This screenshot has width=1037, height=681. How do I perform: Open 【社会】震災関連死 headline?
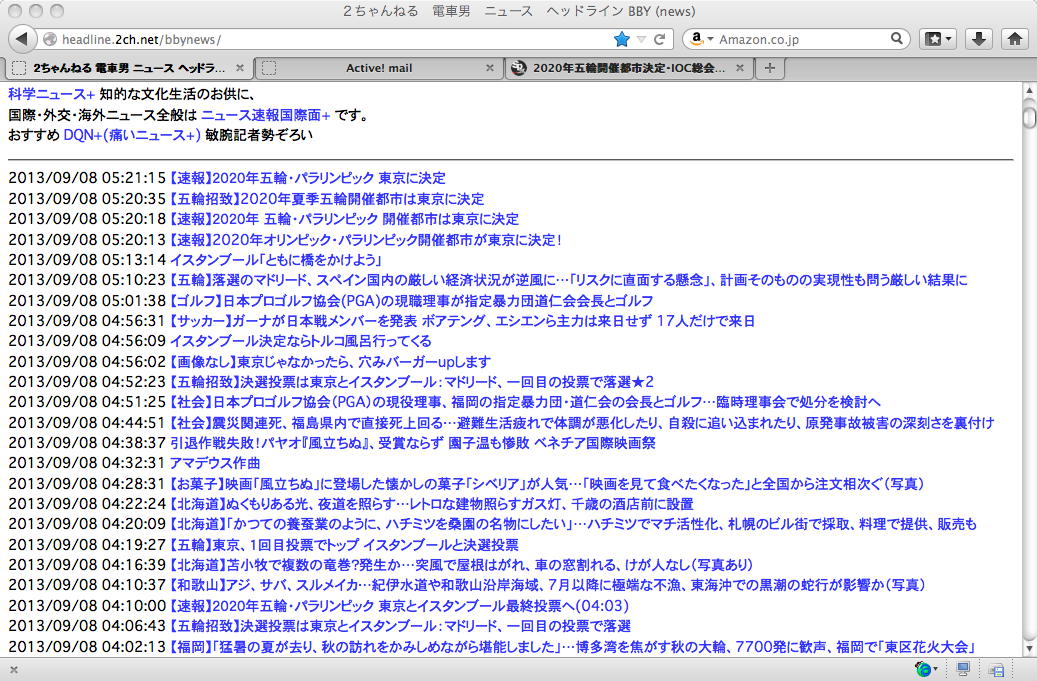point(582,422)
